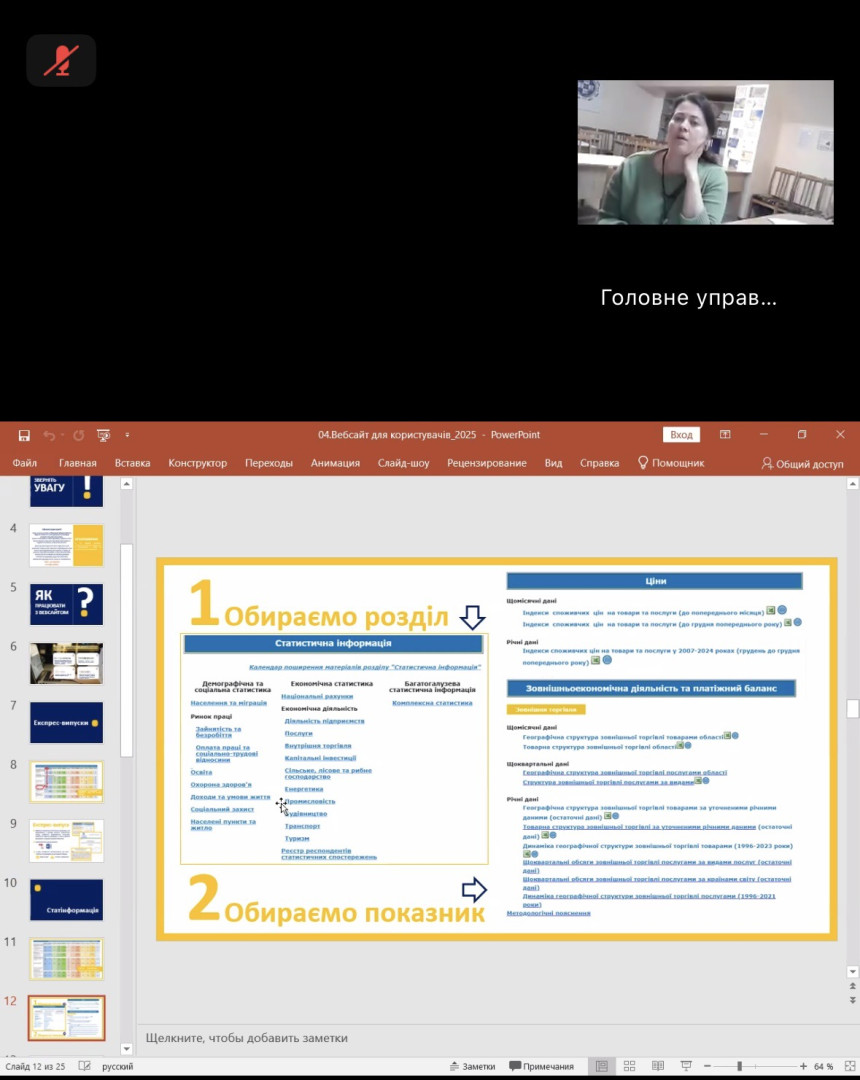This screenshot has height=1080, width=860.
Task: Click the zoom in plus button
Action: tap(803, 1066)
